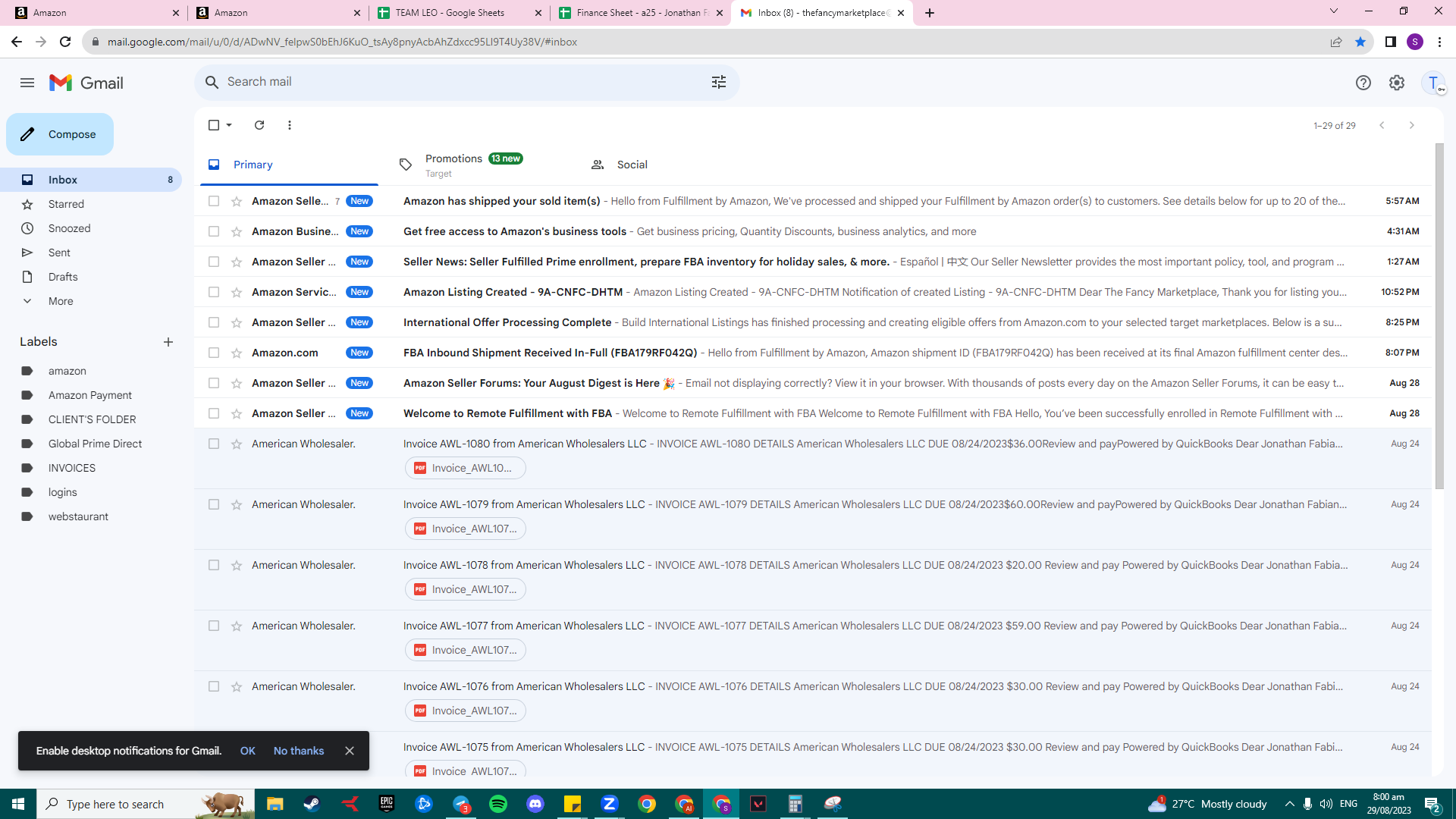Switch to the Finance Sheet browser tab
1456x819 pixels.
pos(642,13)
